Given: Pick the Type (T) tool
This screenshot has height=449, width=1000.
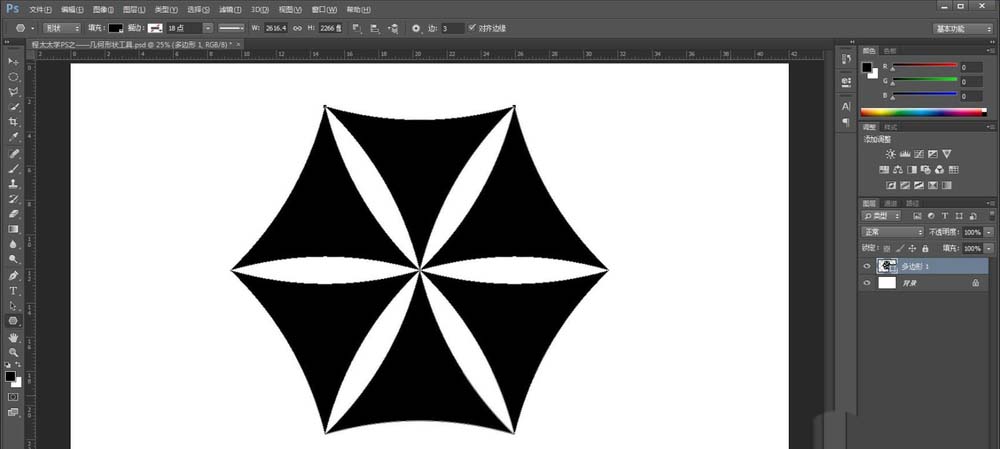Looking at the screenshot, I should 14,291.
